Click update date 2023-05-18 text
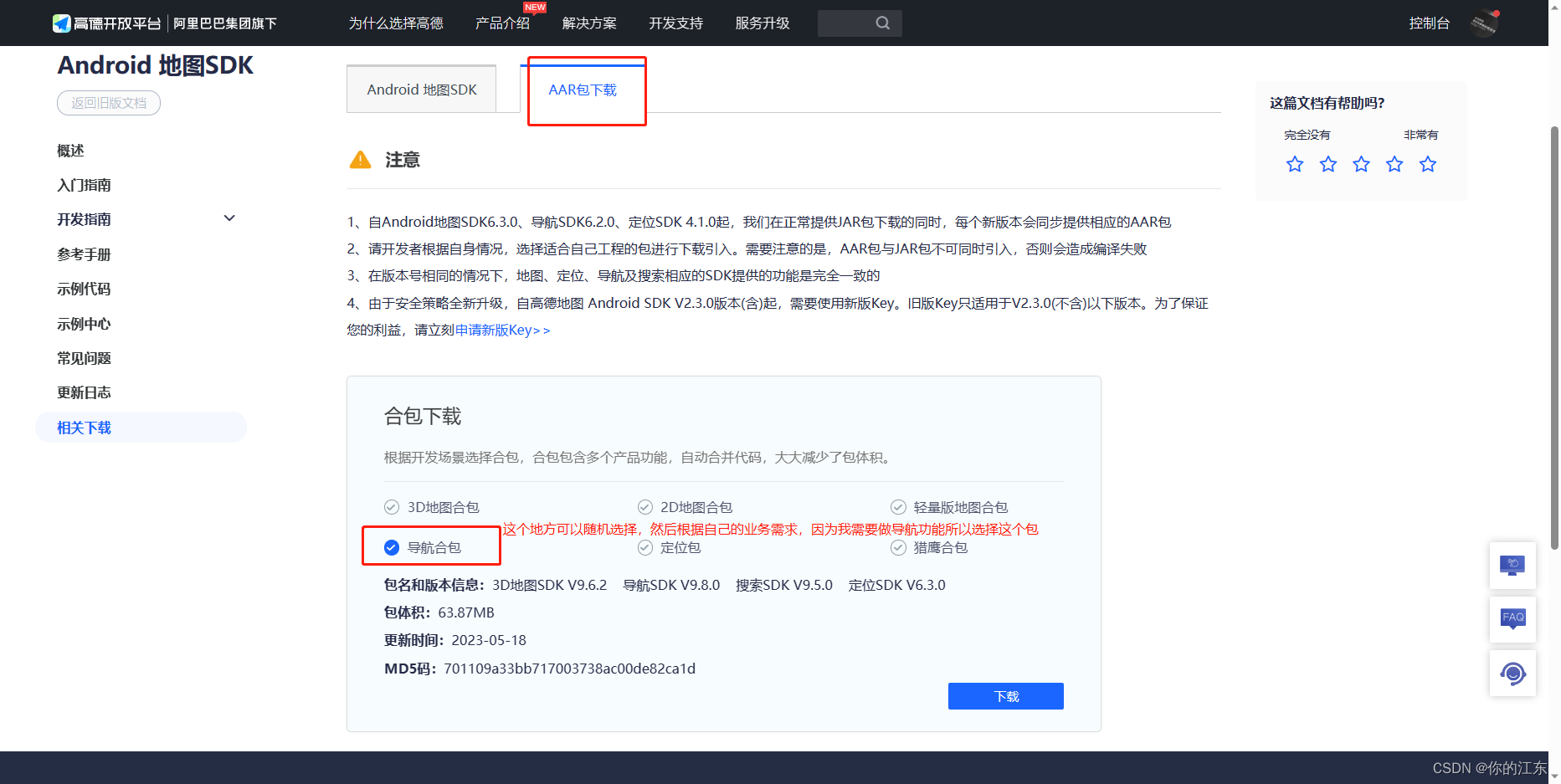 (x=489, y=640)
